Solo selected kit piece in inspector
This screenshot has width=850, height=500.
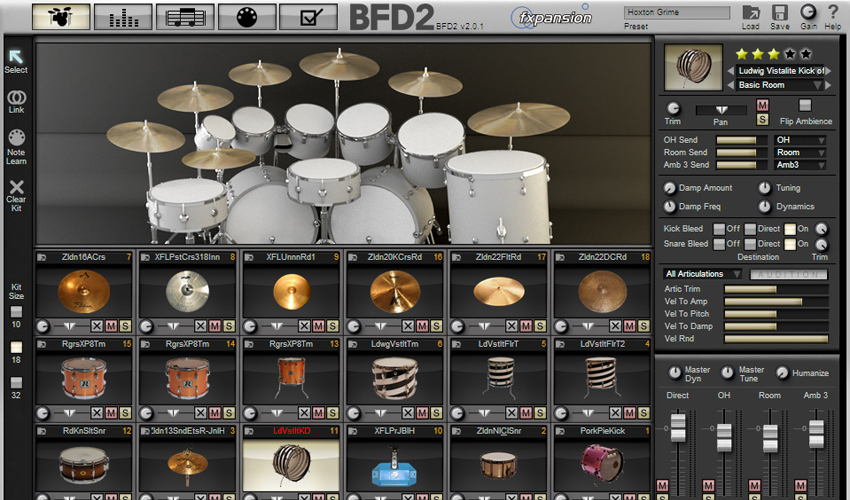point(762,120)
